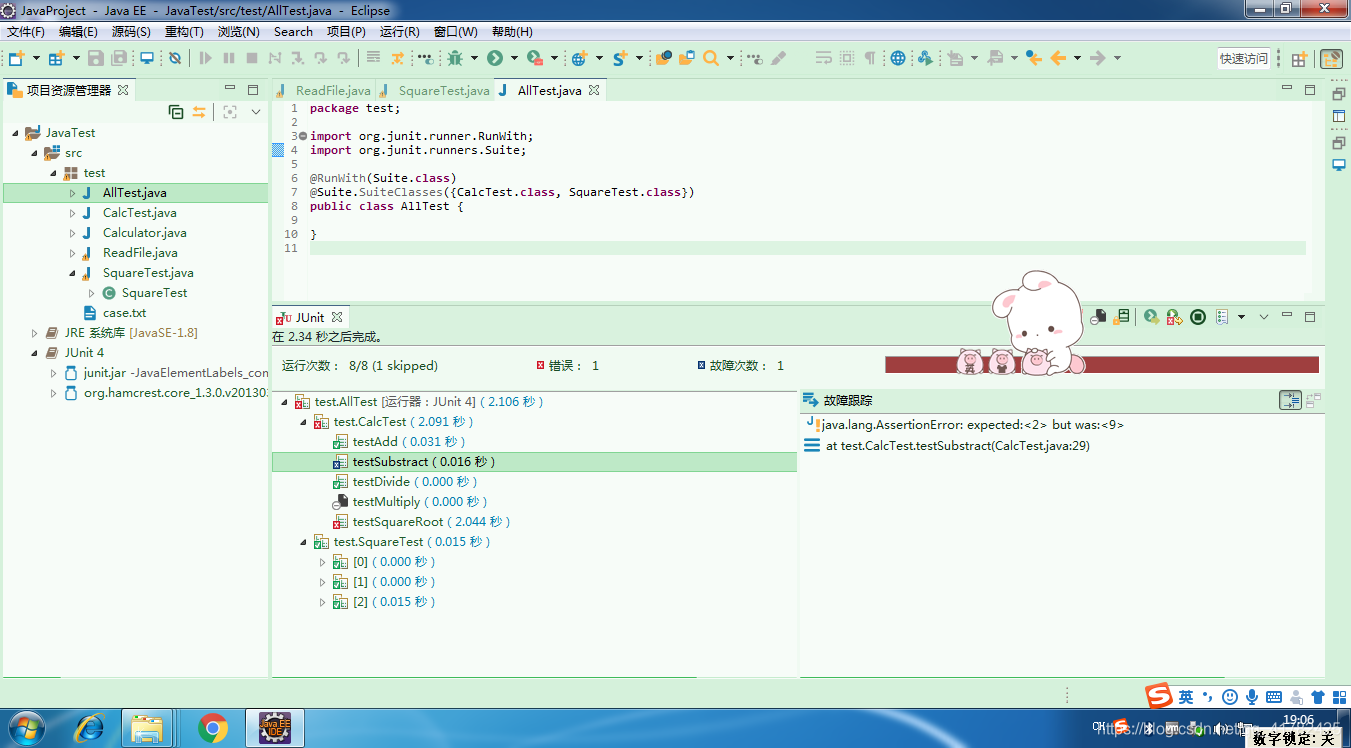The width and height of the screenshot is (1351, 748).
Task: Collapse test.SquareTest in JUnit results
Action: point(303,542)
